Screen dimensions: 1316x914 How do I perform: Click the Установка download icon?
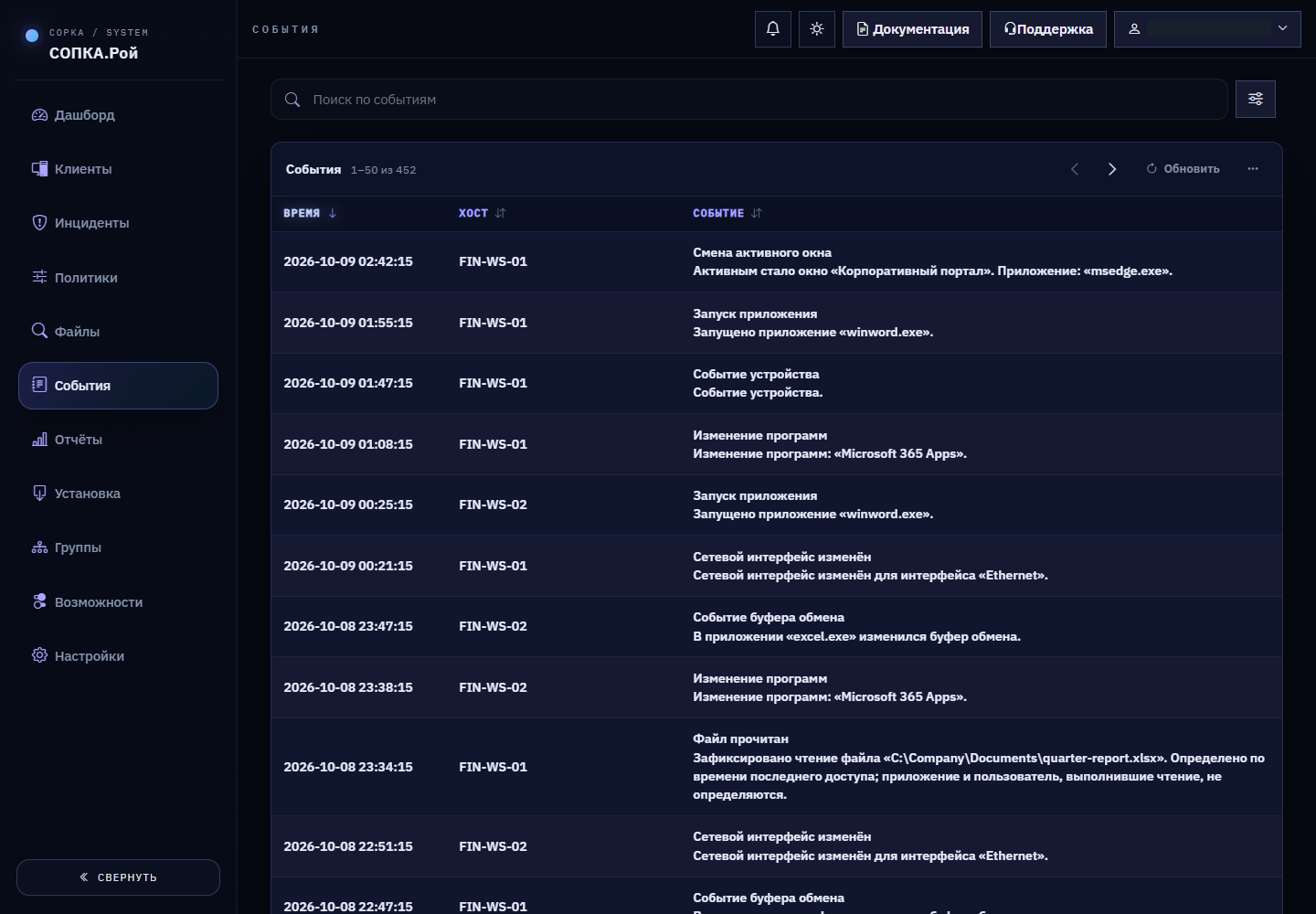coord(39,494)
